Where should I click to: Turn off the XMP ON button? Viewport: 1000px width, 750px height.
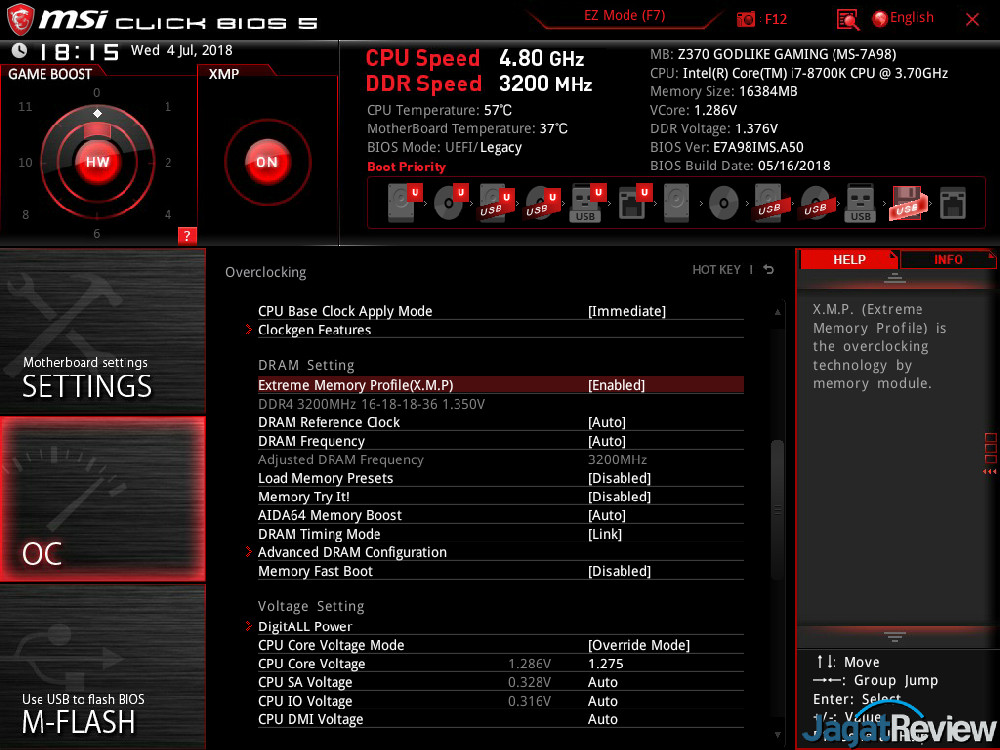266,162
